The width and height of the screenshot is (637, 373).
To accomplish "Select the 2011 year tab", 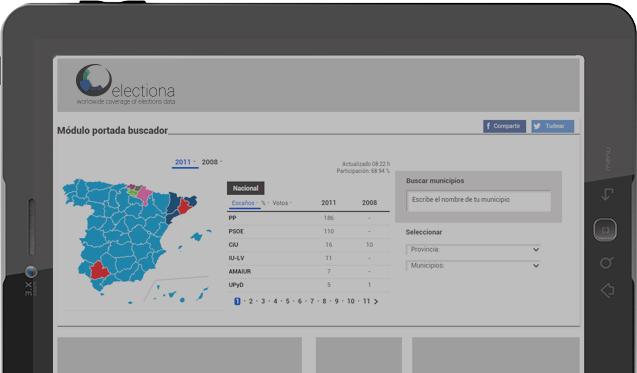I will coord(185,162).
